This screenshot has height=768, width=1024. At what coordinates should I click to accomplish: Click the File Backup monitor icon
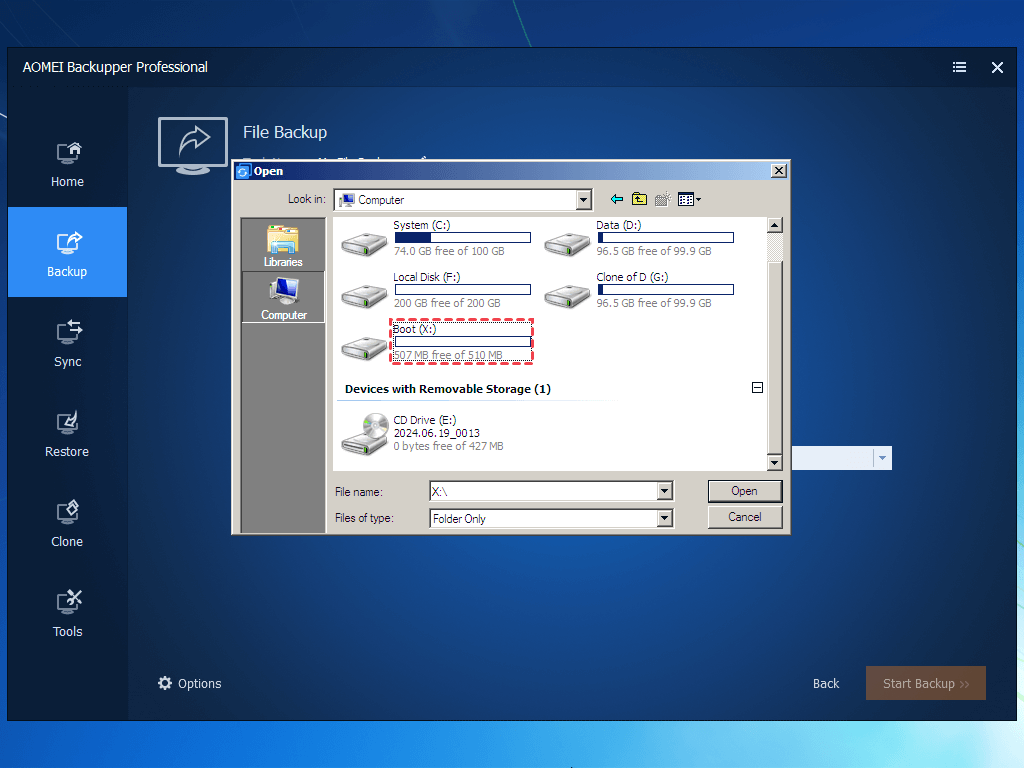click(193, 145)
